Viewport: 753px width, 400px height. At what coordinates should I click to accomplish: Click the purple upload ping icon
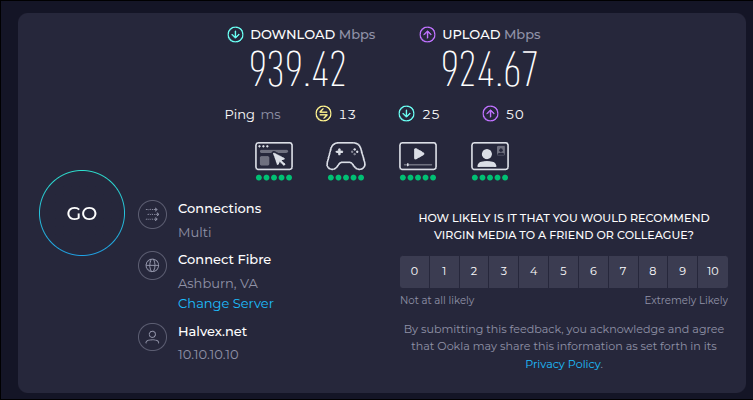pos(490,114)
